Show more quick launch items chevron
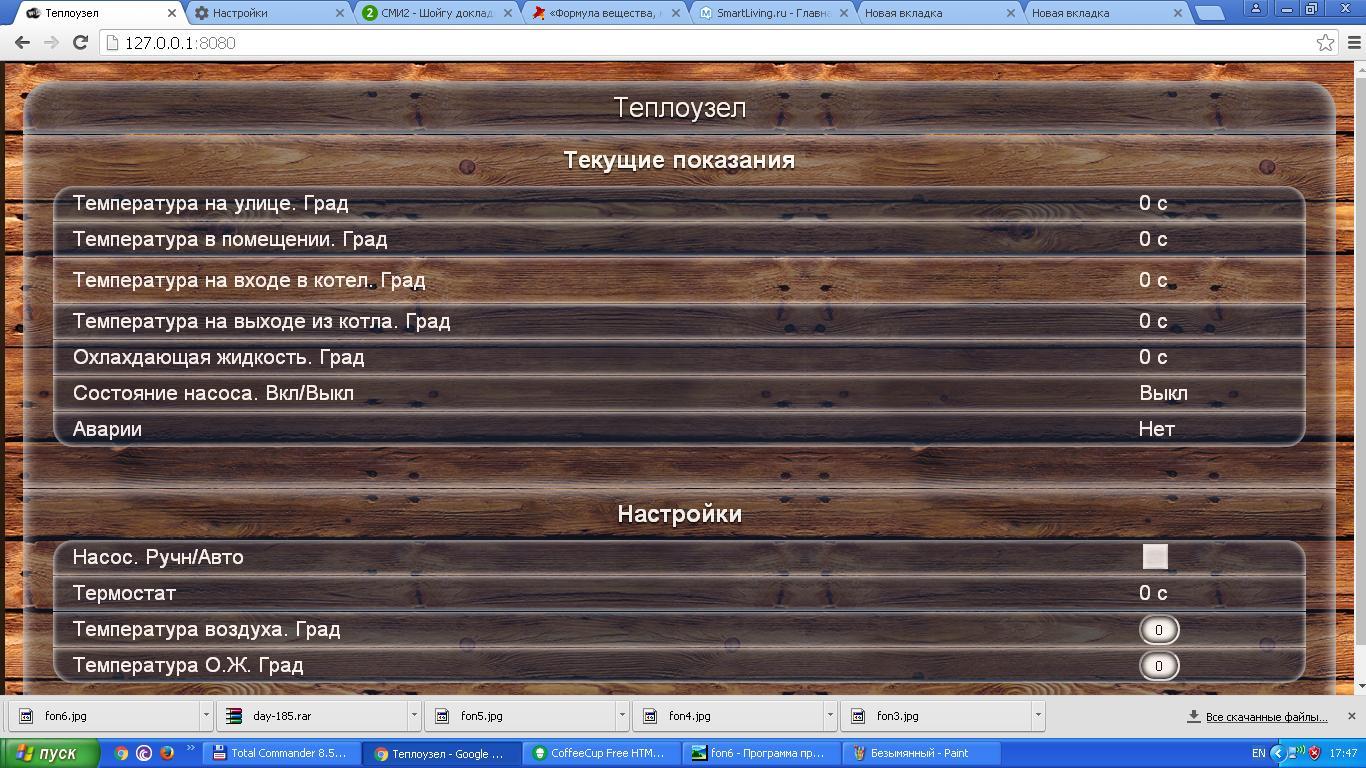This screenshot has width=1366, height=768. click(190, 749)
